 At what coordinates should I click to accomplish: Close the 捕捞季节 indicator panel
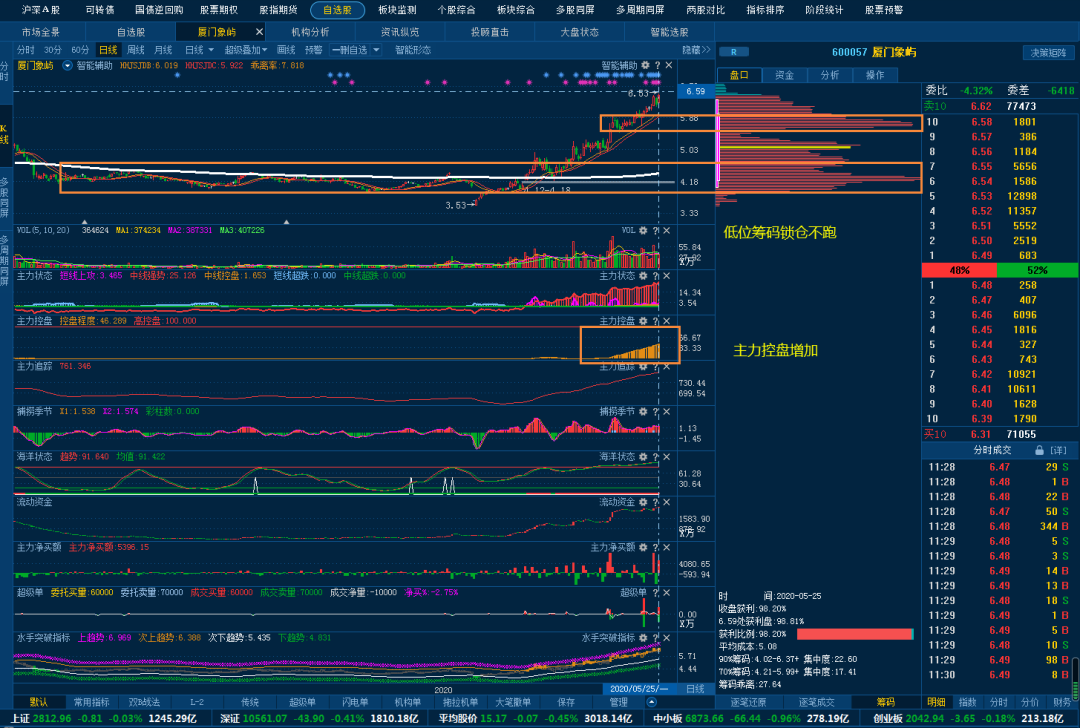tap(666, 412)
